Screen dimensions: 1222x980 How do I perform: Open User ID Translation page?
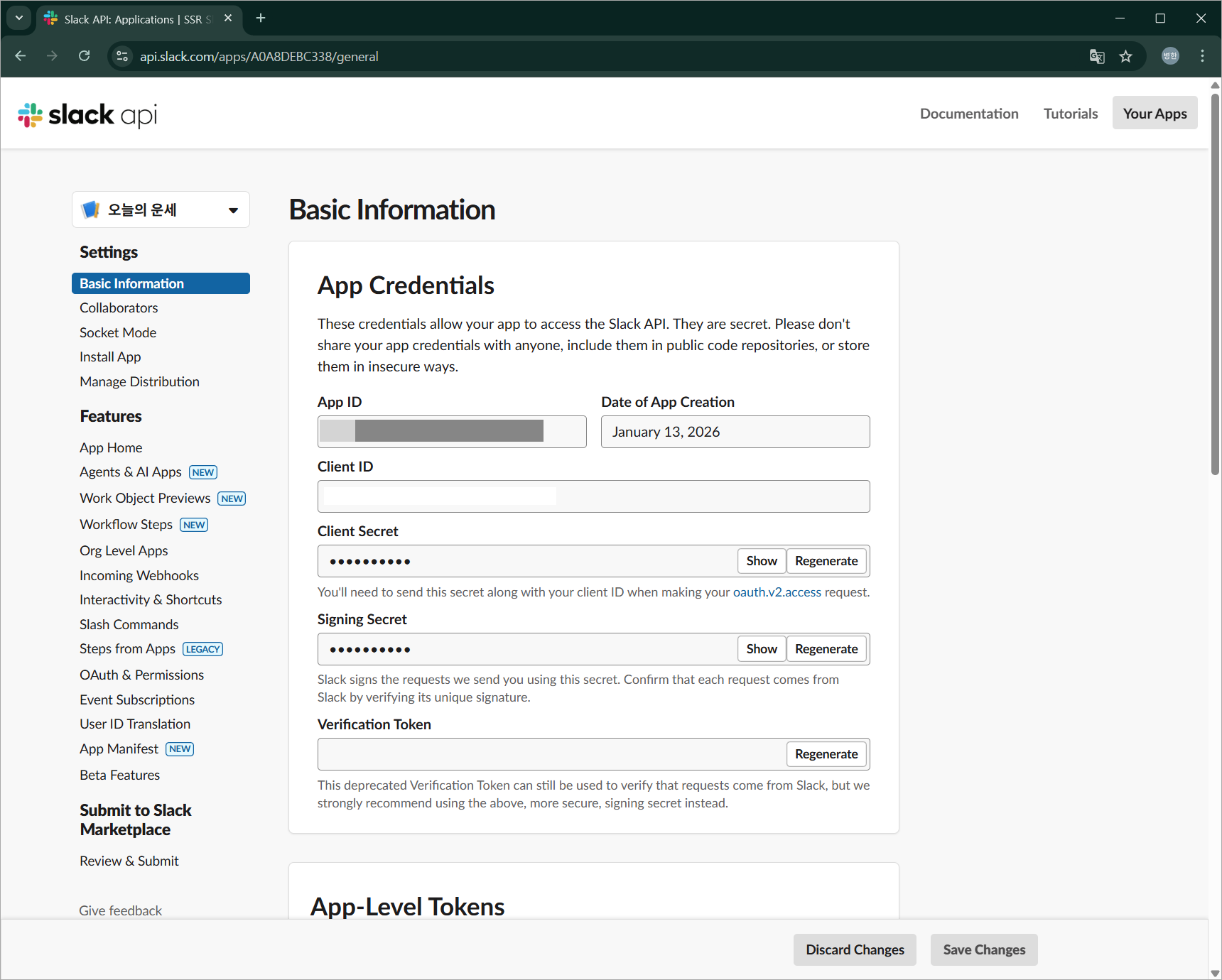135,724
